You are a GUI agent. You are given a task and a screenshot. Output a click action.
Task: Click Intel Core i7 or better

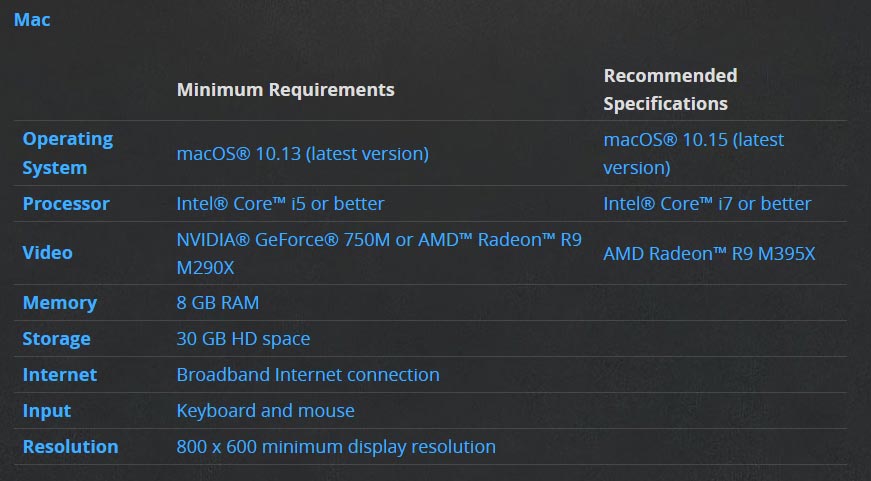(707, 204)
